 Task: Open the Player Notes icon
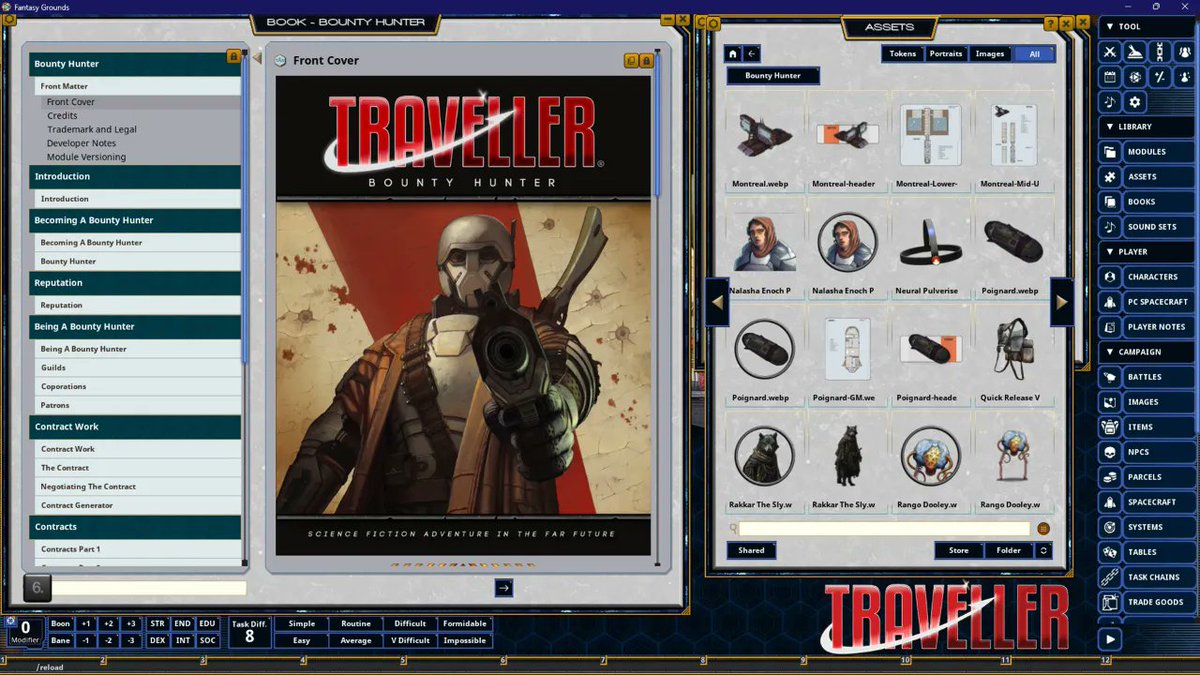(1109, 327)
